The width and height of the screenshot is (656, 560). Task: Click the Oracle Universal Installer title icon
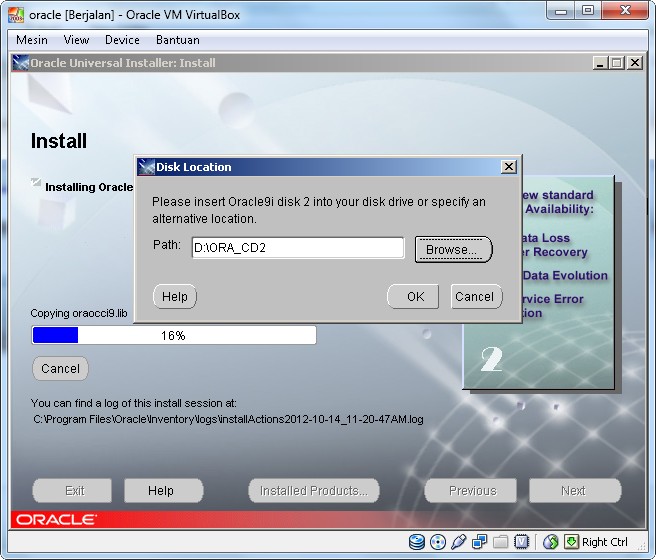20,63
